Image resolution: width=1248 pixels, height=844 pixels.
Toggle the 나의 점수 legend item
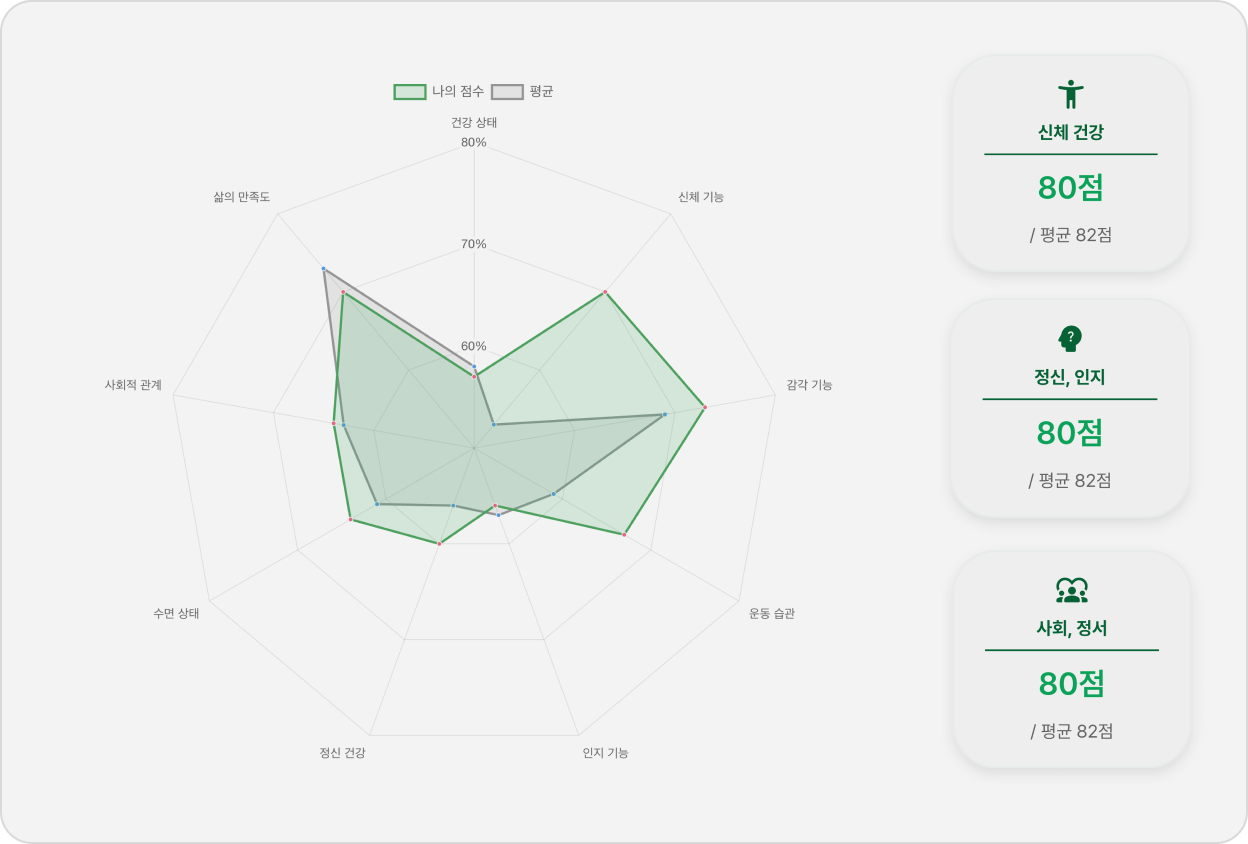pyautogui.click(x=439, y=91)
